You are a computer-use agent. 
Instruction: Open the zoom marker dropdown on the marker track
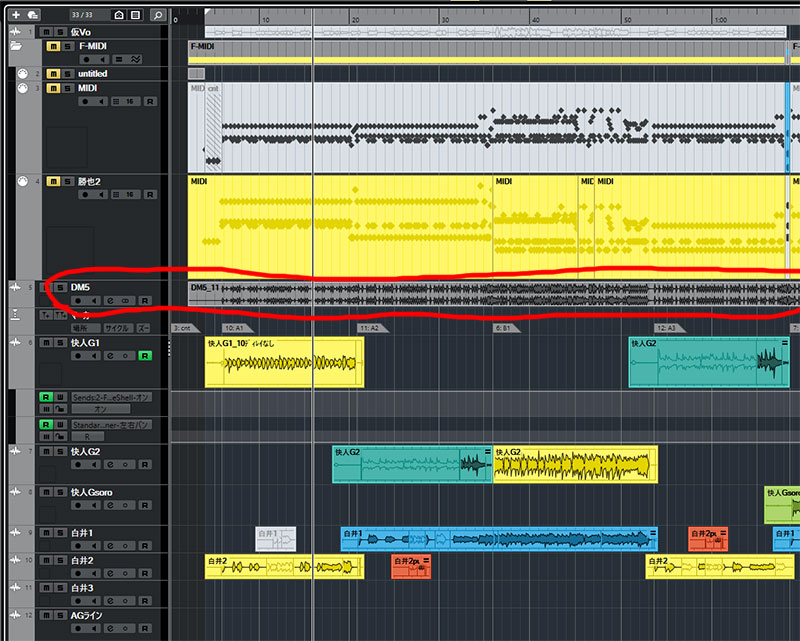(x=143, y=328)
